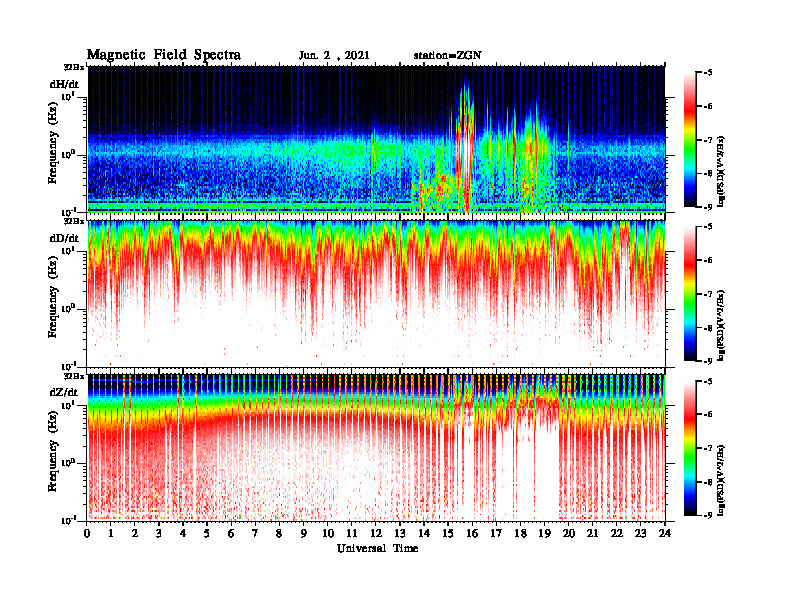Click the dZ/dt panel color bar
This screenshot has width=792, height=612.
pyautogui.click(x=690, y=448)
